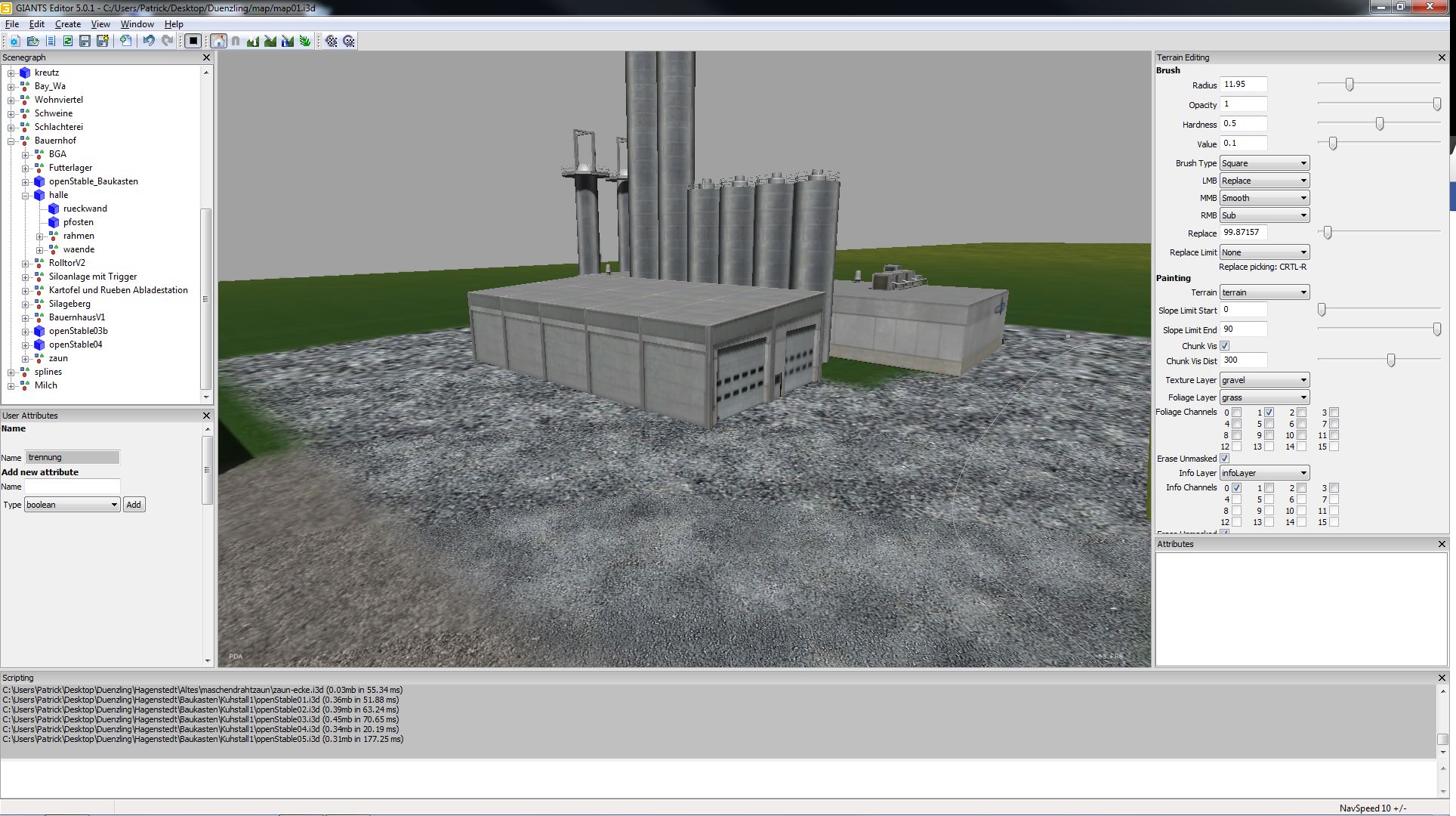
Task: Click the Hardness slider handle
Action: click(1380, 124)
